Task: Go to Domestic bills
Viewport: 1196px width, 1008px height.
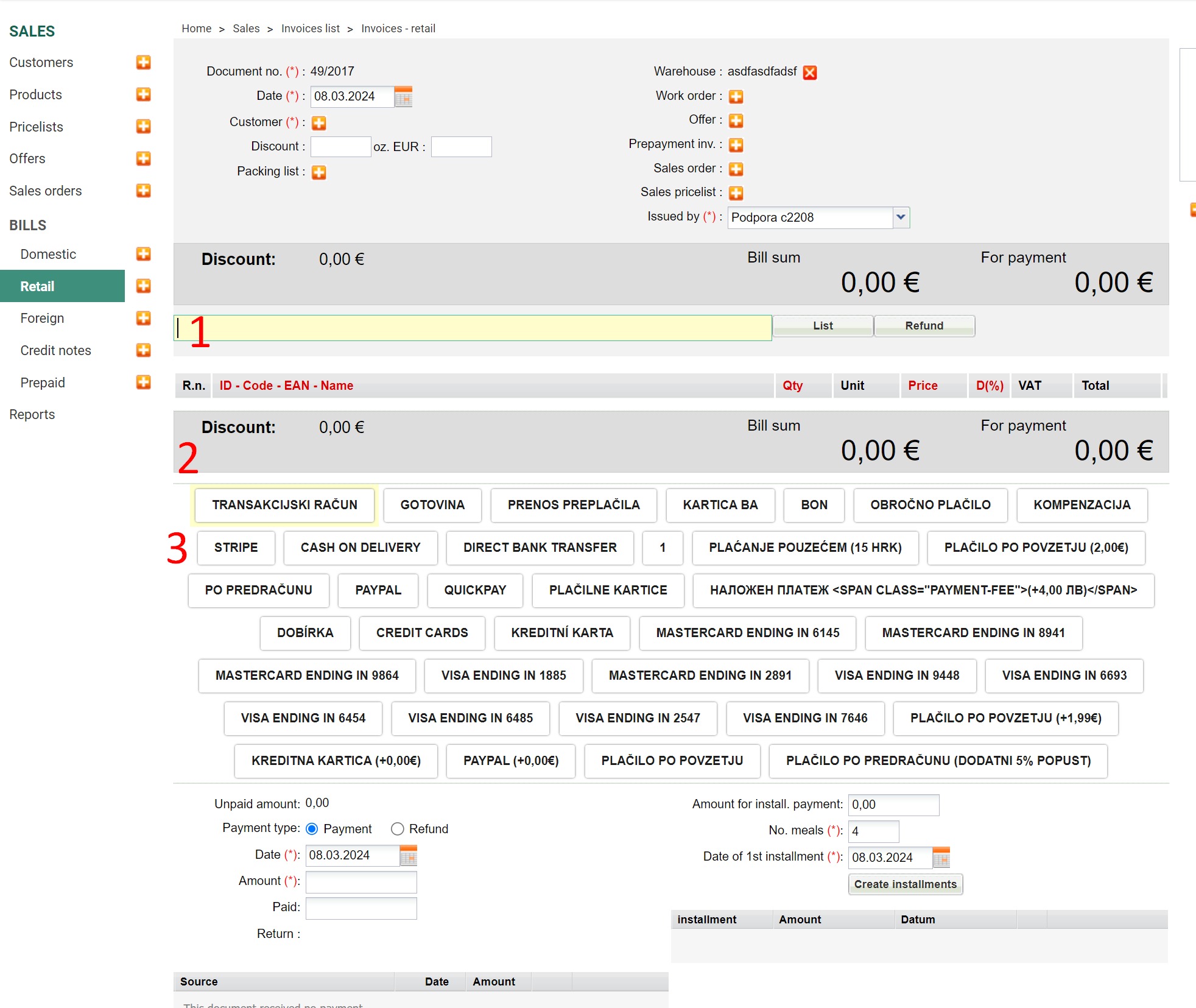Action: 48,254
